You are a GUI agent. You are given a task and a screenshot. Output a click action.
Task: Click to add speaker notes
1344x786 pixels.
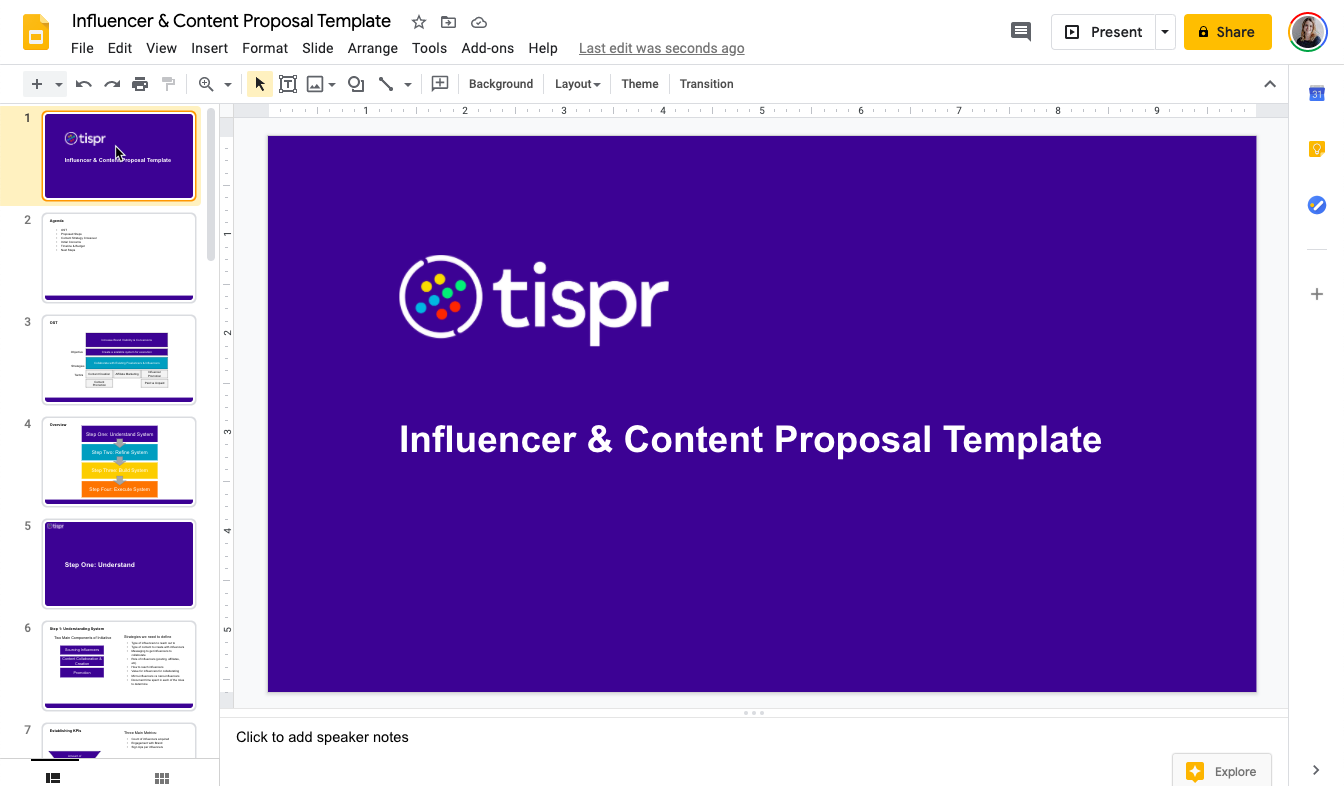(322, 737)
